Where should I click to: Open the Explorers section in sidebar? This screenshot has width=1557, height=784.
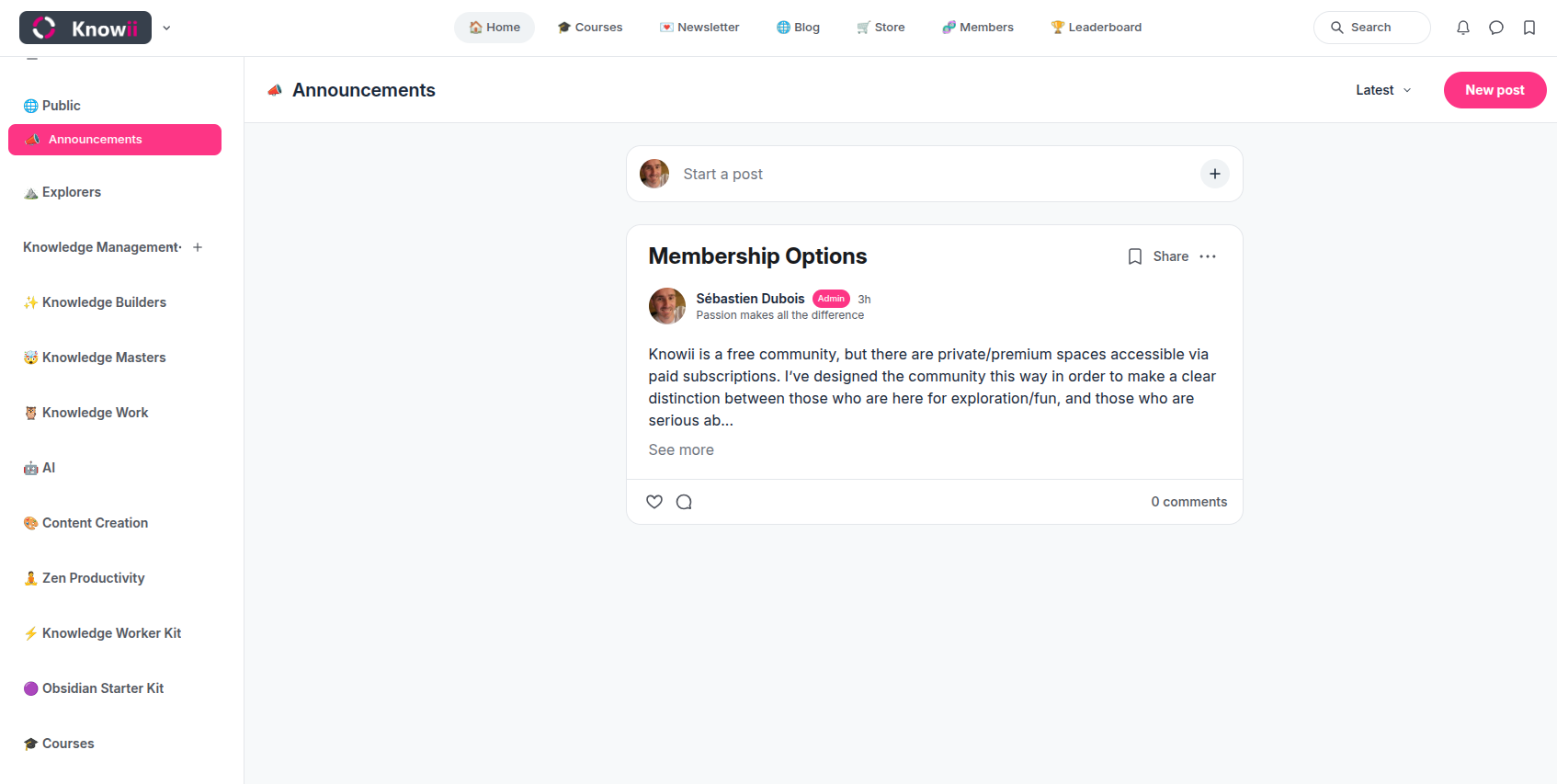63,192
